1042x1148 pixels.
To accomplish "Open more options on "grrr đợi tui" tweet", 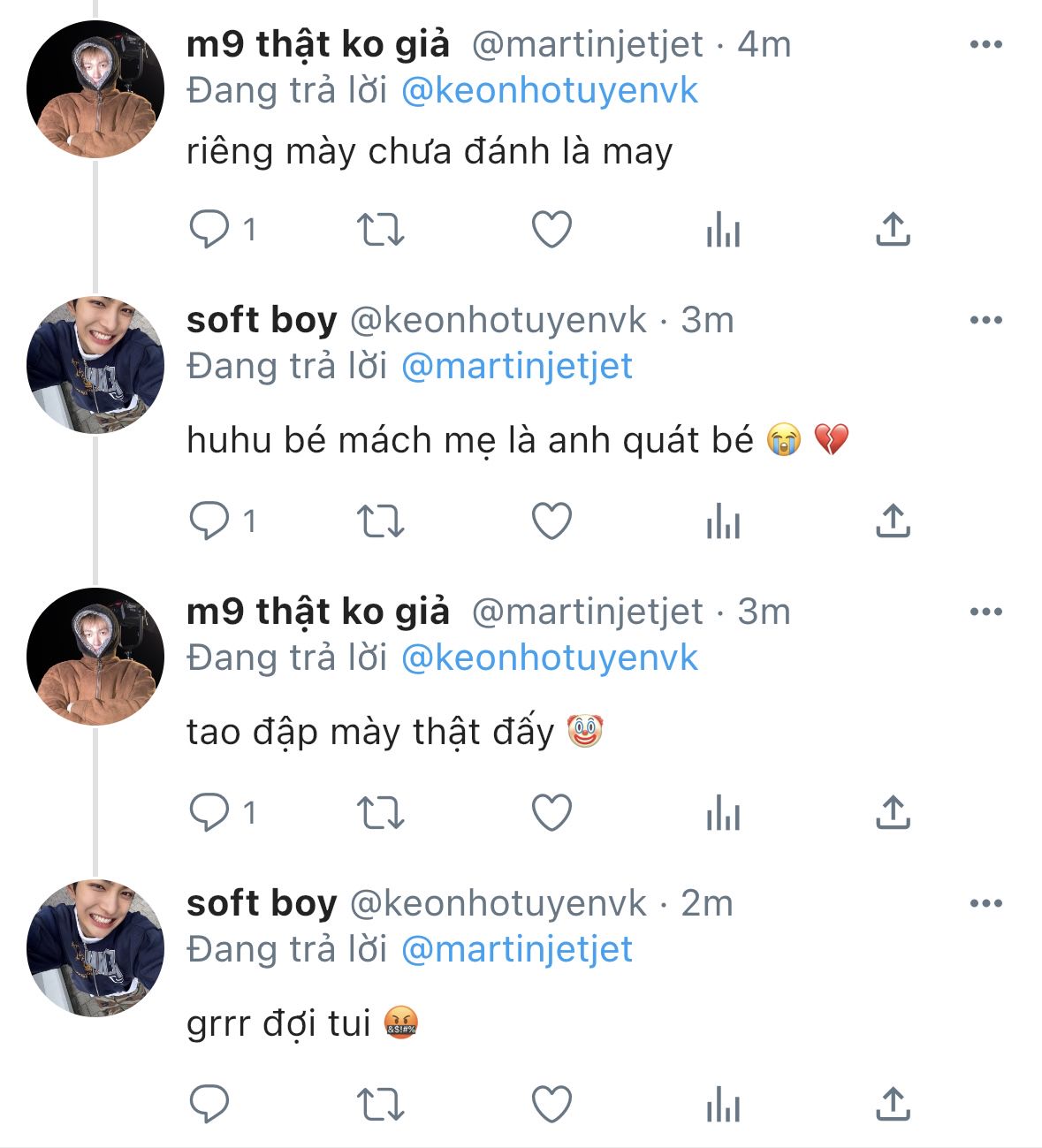I will click(x=985, y=903).
